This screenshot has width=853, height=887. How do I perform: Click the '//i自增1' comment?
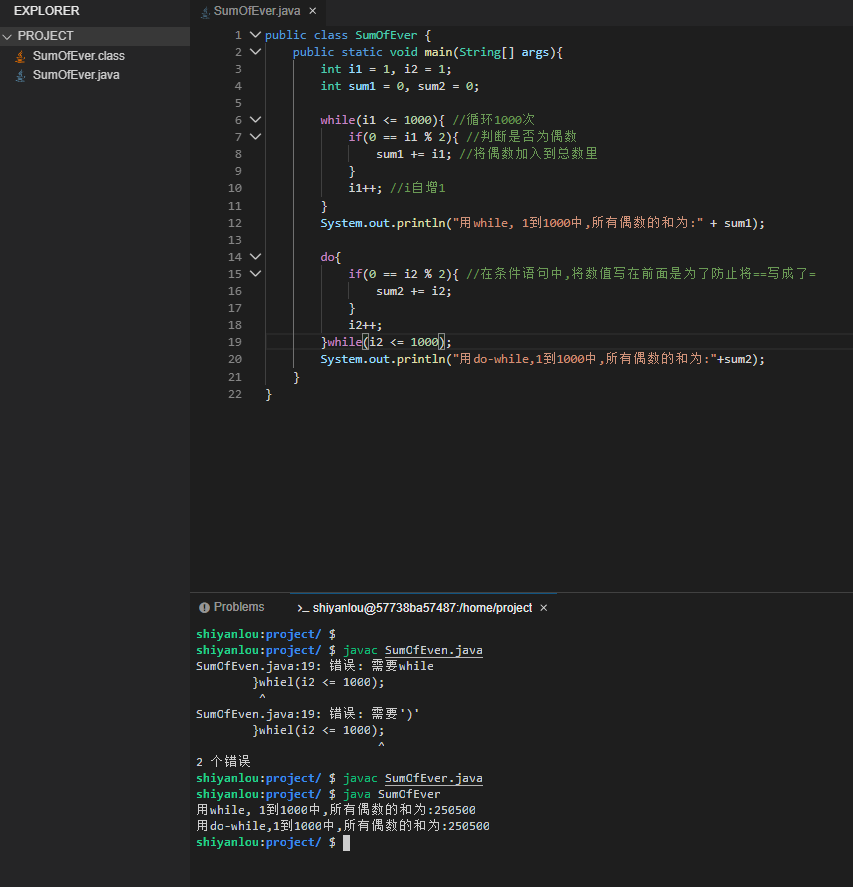coord(417,188)
